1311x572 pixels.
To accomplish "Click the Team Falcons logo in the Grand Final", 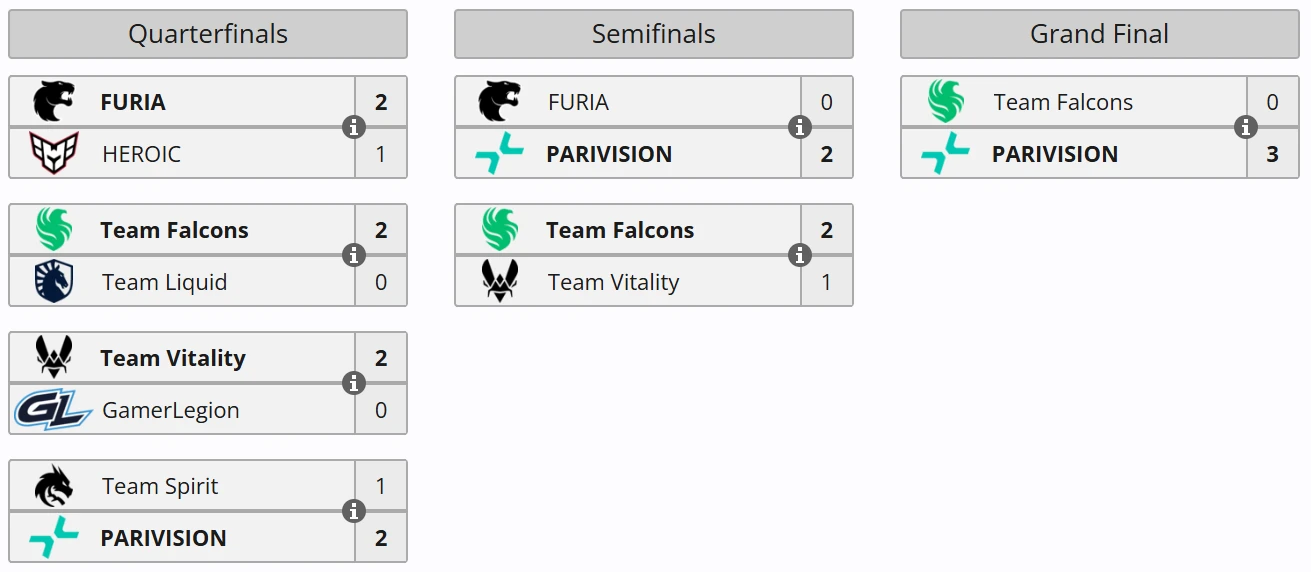I will (x=946, y=102).
